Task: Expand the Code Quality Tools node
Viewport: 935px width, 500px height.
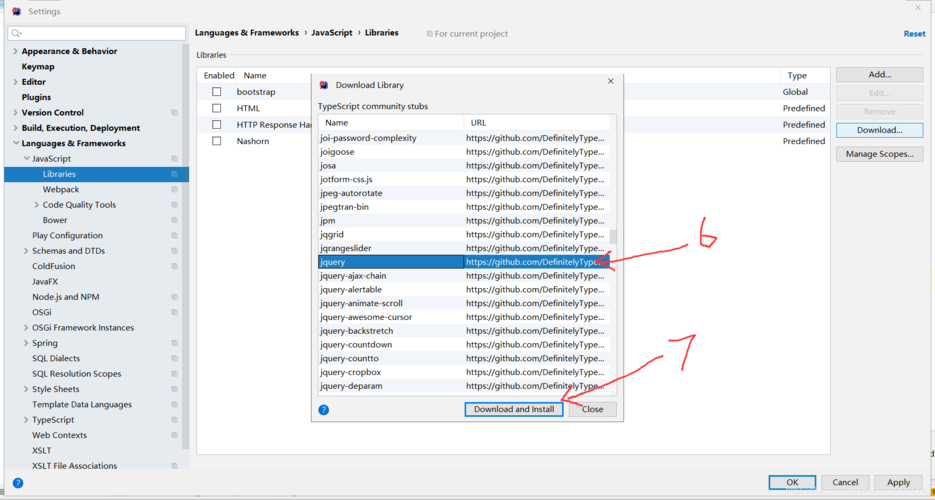Action: point(36,205)
